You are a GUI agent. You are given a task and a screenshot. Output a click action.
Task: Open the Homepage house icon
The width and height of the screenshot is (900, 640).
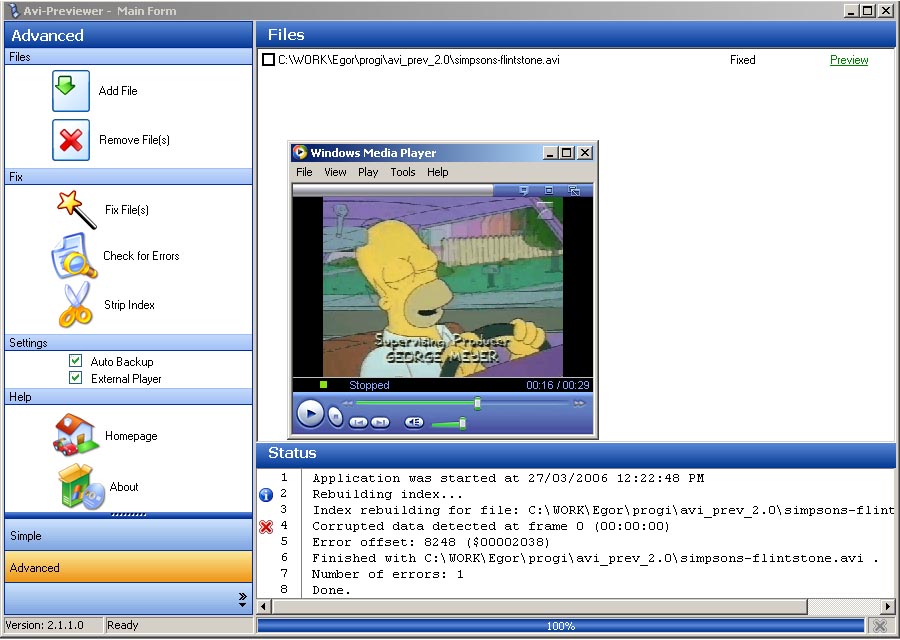(76, 436)
